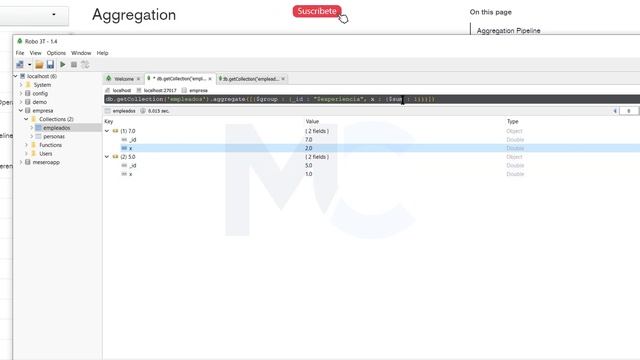Click the Stop execution icon
Image resolution: width=640 pixels, height=360 pixels.
point(74,64)
